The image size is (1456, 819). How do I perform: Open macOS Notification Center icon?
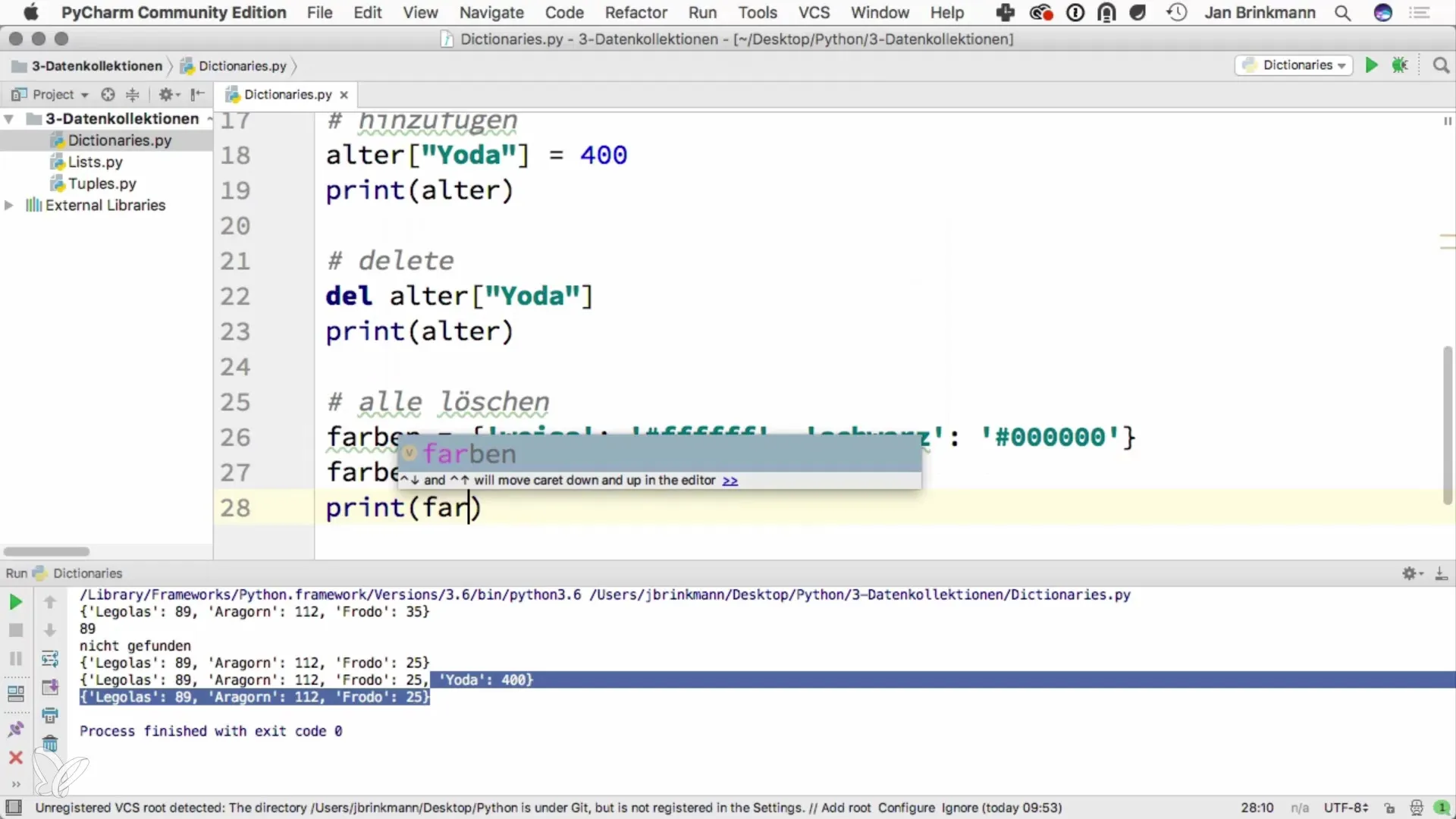pyautogui.click(x=1420, y=13)
